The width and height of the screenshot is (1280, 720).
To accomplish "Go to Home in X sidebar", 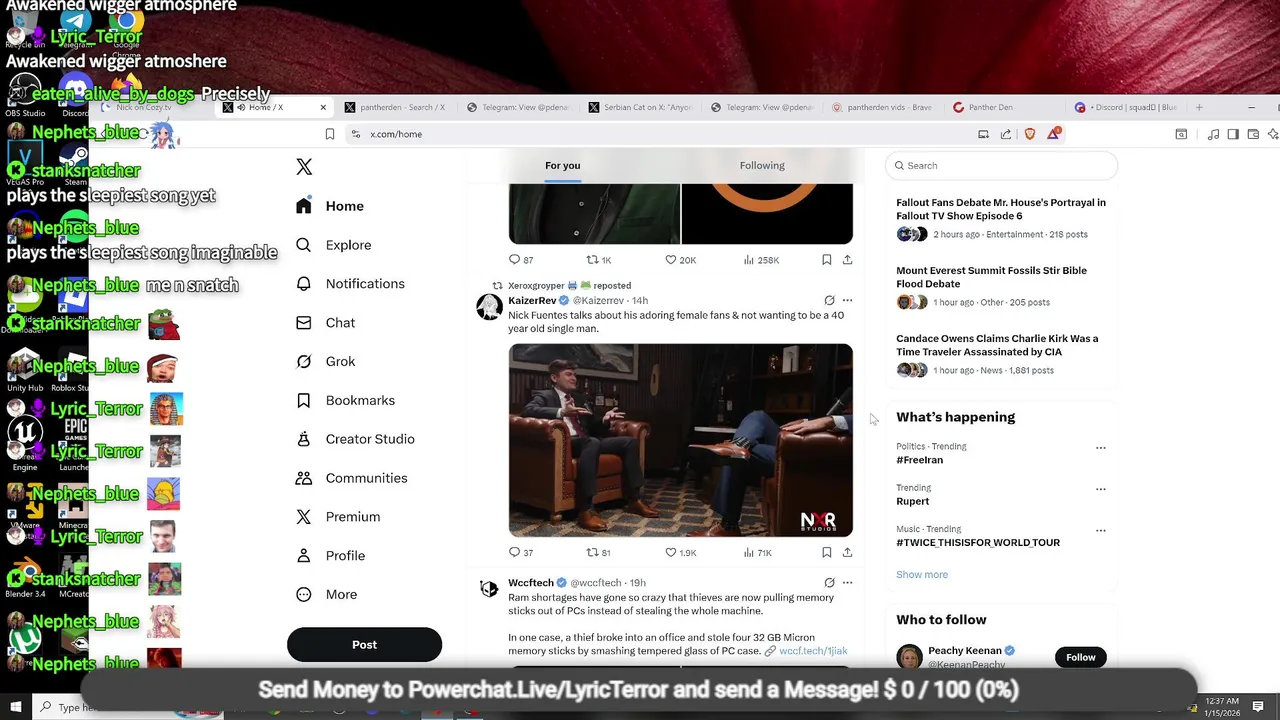I will click(x=329, y=206).
